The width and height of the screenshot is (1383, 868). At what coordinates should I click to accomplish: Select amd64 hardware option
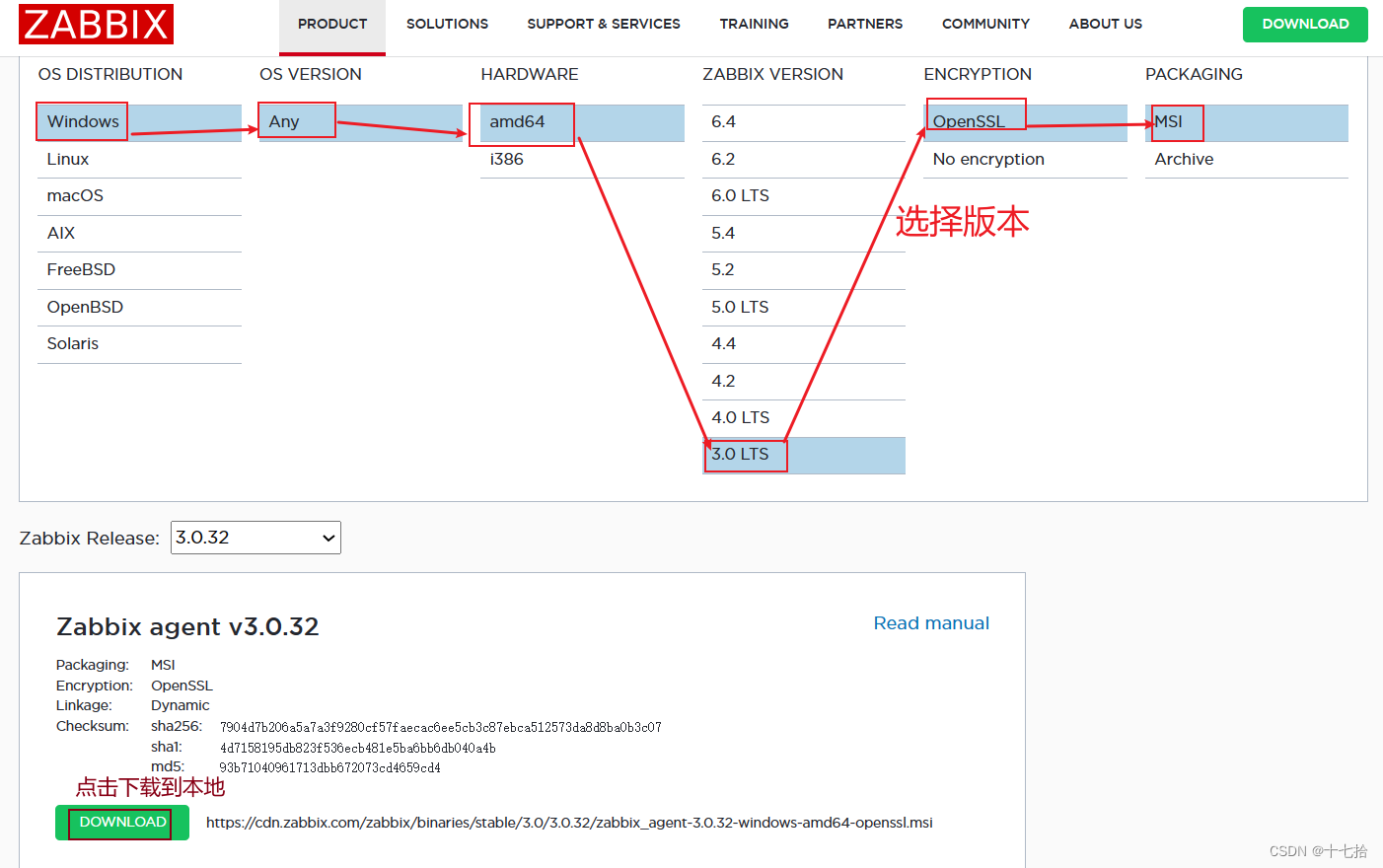582,122
